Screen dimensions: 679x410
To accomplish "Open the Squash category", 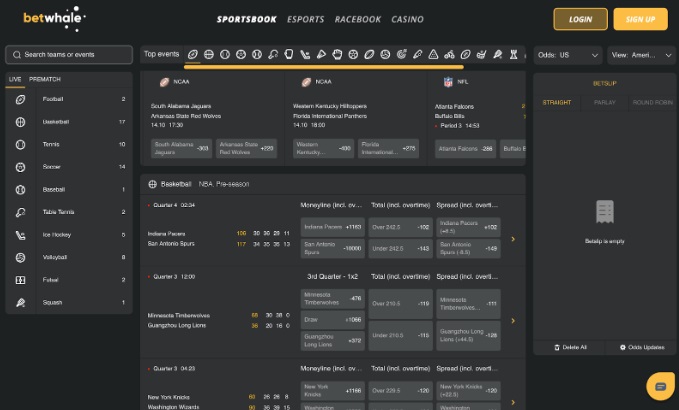I will pos(52,302).
